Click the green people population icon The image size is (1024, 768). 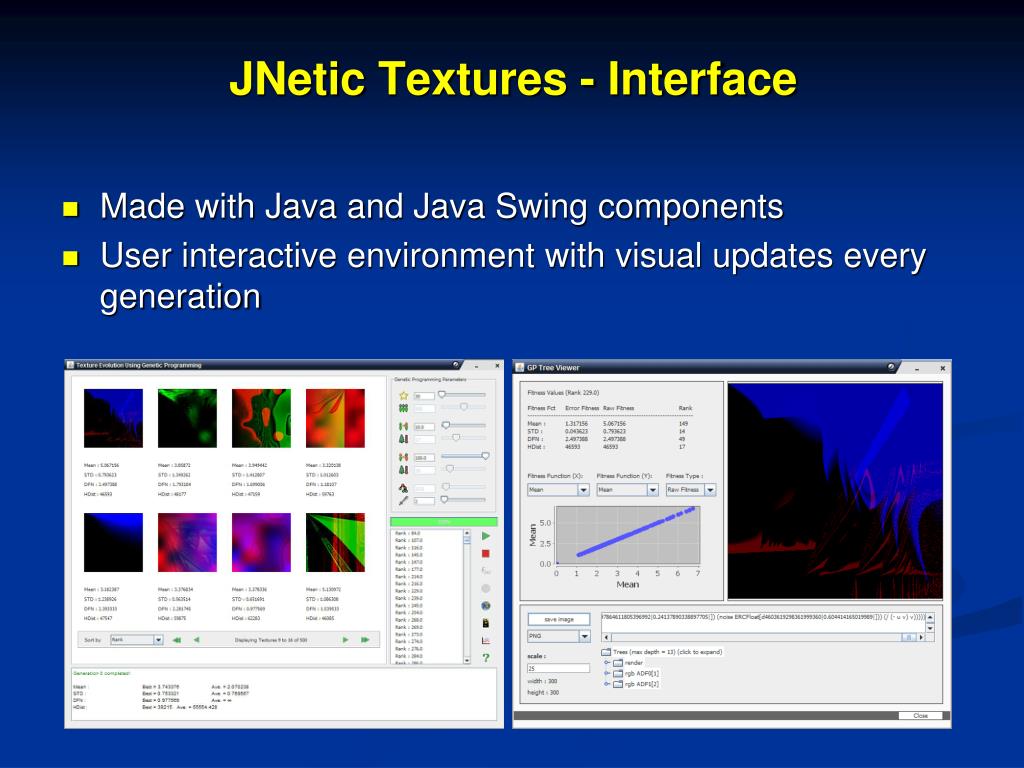(x=403, y=408)
